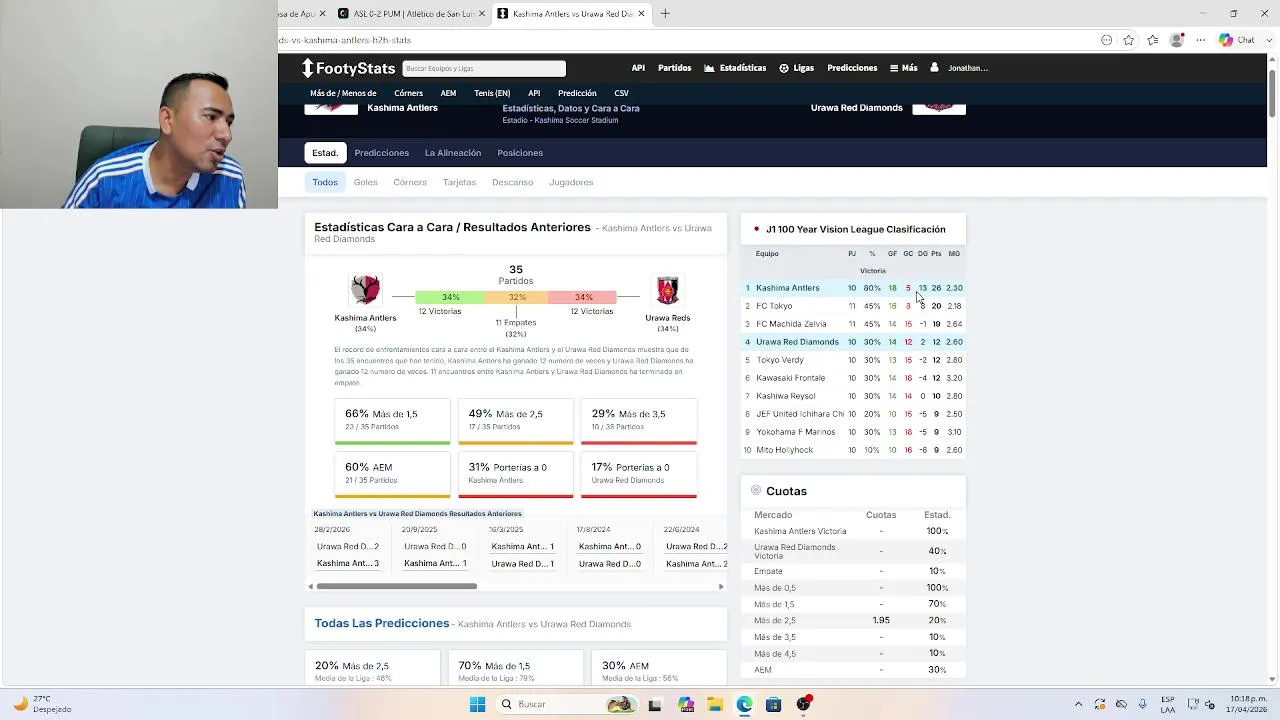
Task: Select the Descanso filter tab
Action: tap(512, 182)
